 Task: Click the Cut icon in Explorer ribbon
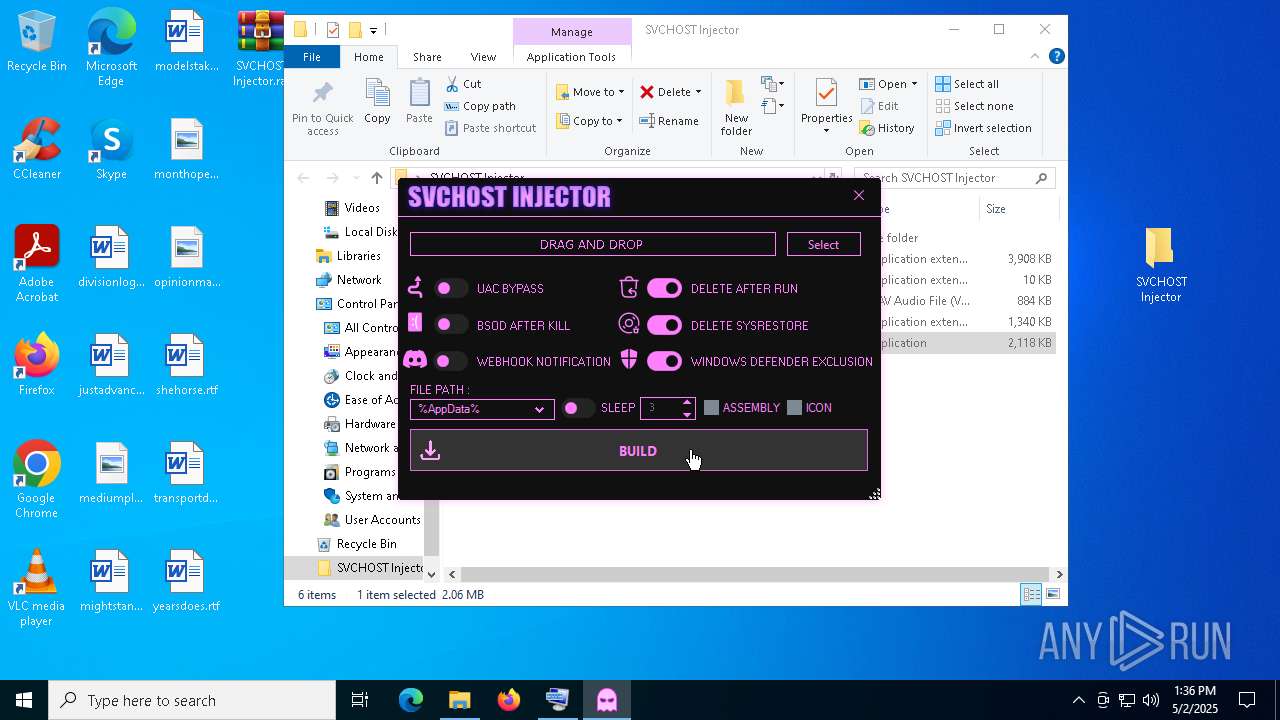pyautogui.click(x=452, y=84)
